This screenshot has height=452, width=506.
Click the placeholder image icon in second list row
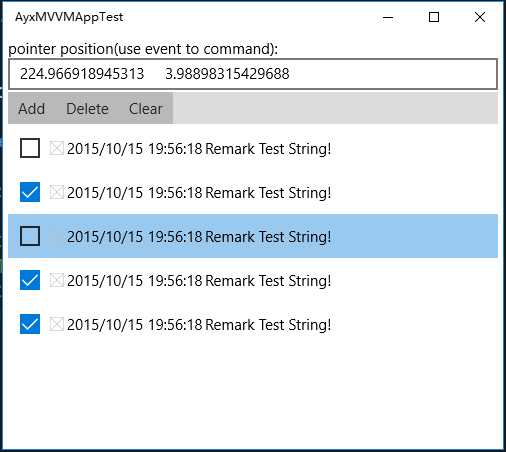(x=56, y=192)
